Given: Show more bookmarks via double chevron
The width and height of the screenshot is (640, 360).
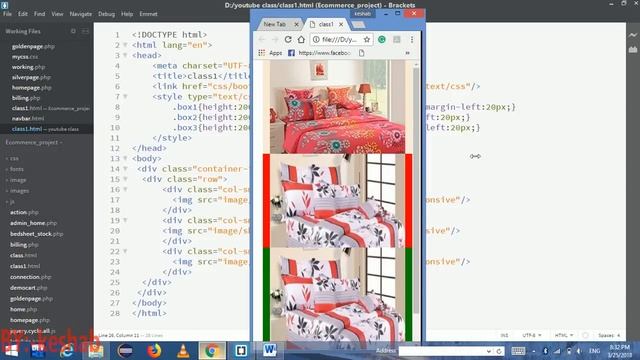Looking at the screenshot, I should coord(407,53).
